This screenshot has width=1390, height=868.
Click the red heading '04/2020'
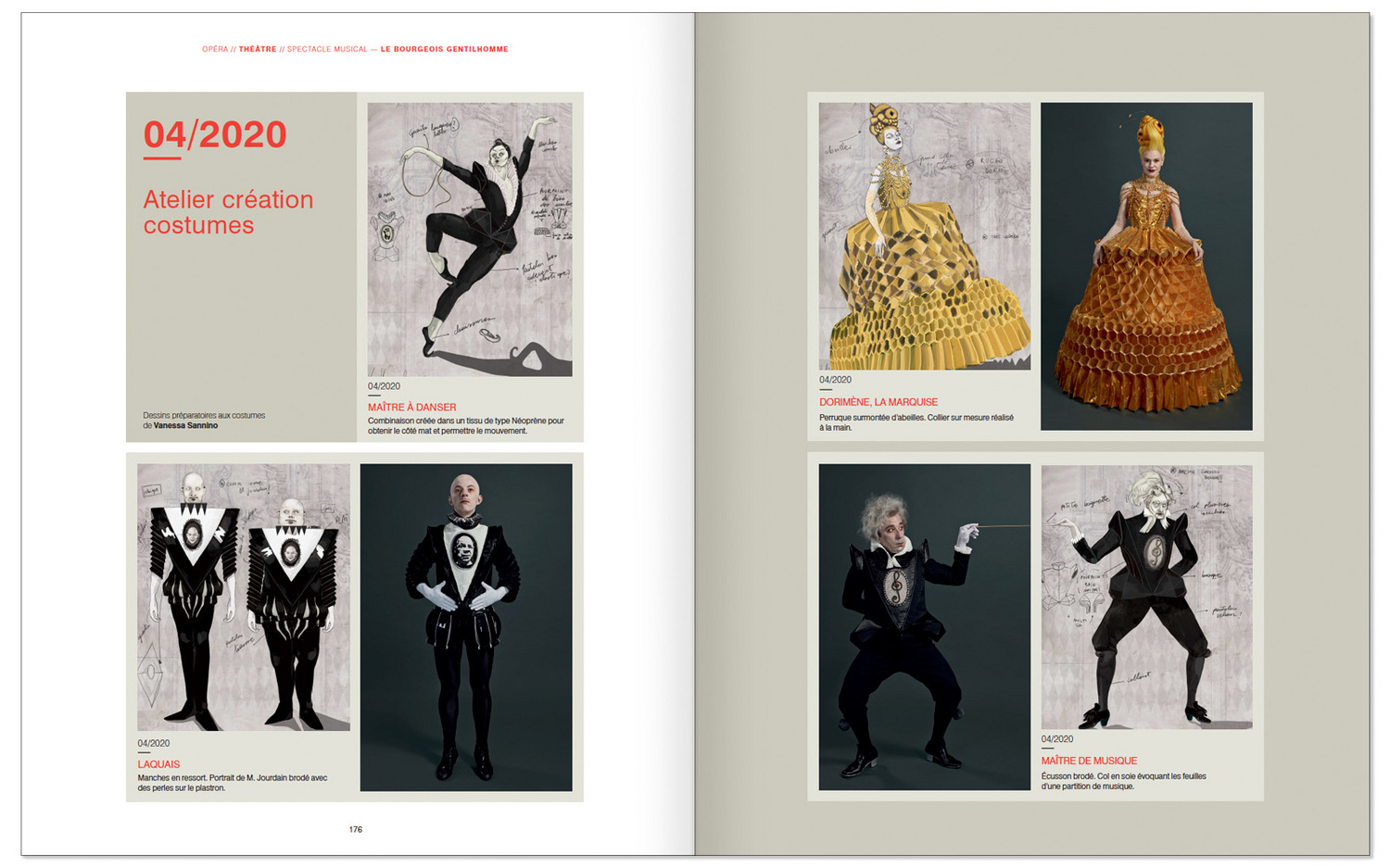(215, 135)
